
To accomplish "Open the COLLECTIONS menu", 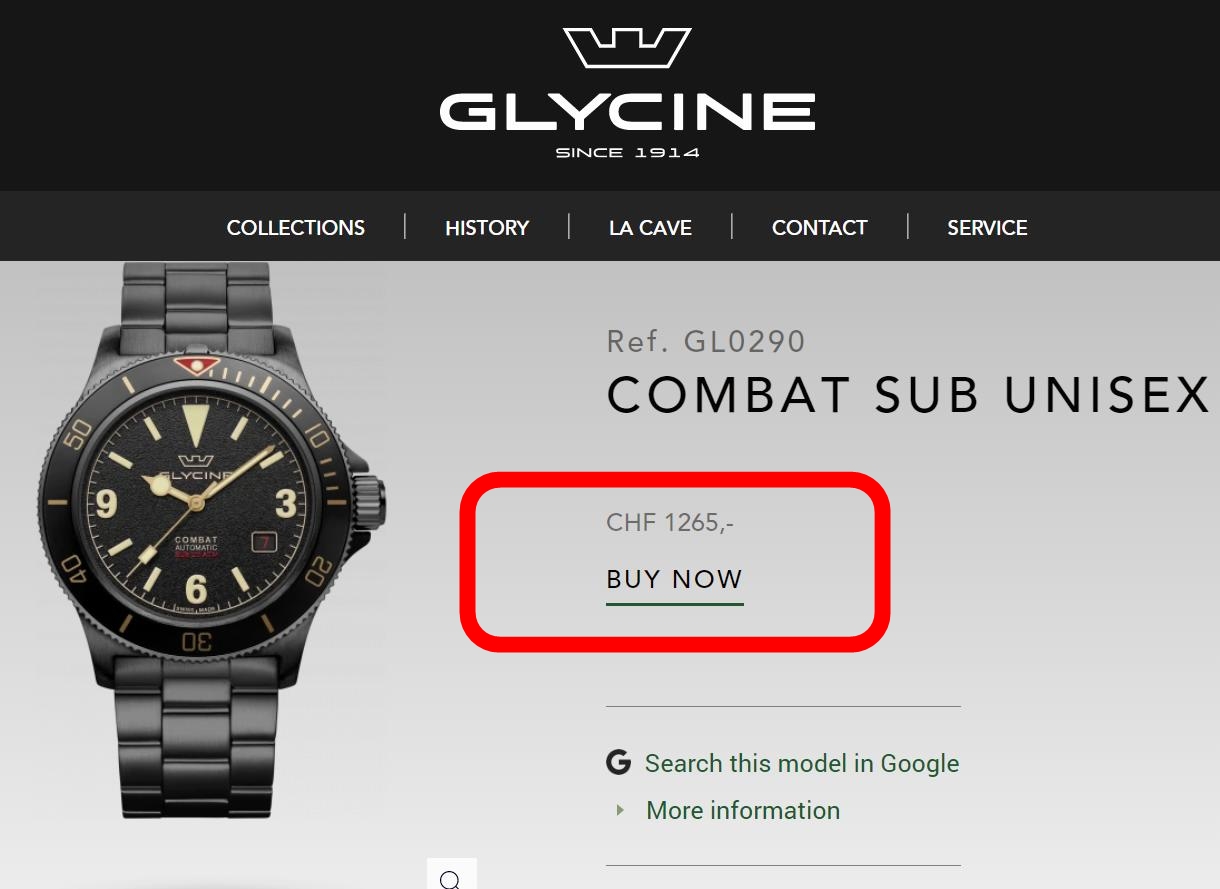I will [296, 227].
